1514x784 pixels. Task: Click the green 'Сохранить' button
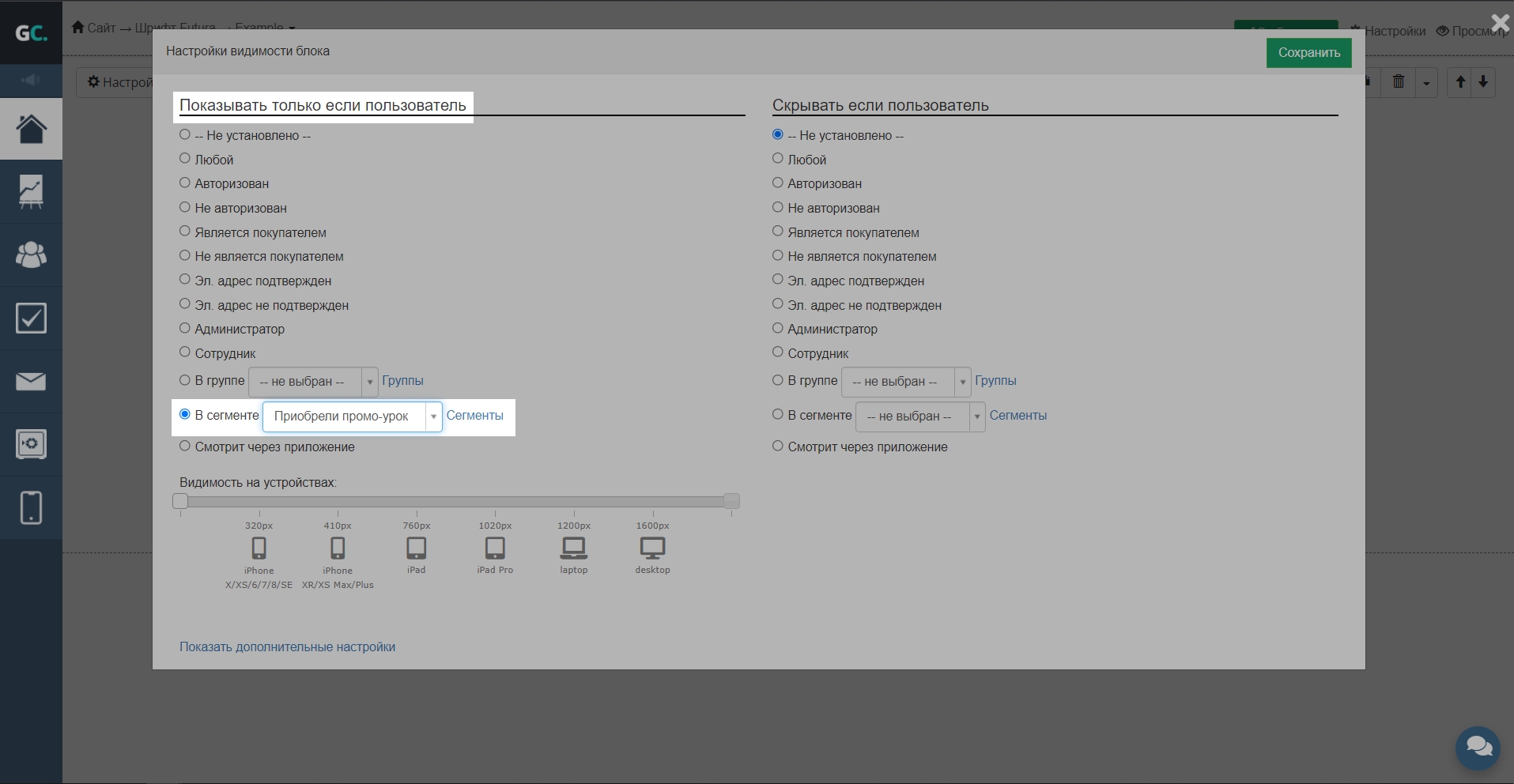[1308, 53]
